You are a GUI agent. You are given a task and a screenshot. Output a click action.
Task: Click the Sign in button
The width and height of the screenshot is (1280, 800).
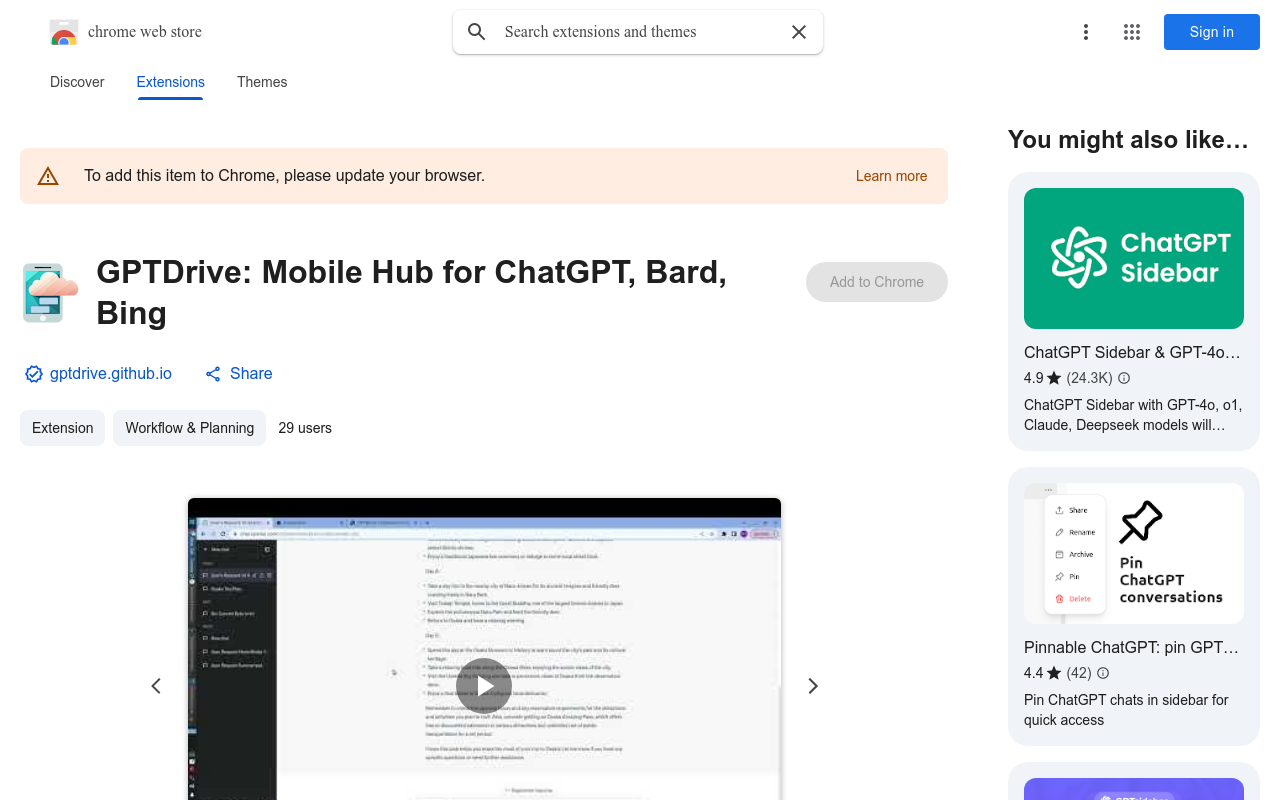click(1212, 32)
